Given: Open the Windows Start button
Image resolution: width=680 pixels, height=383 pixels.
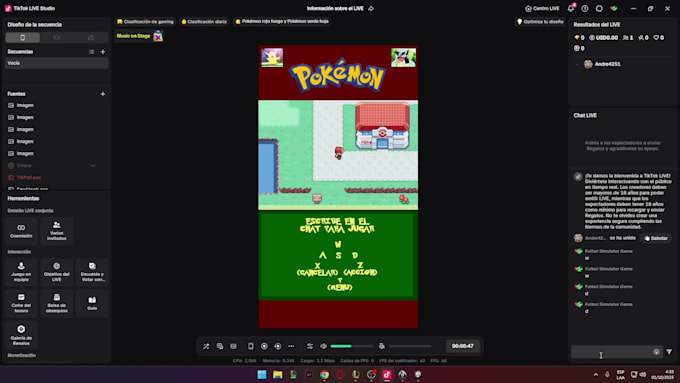Looking at the screenshot, I should (262, 375).
